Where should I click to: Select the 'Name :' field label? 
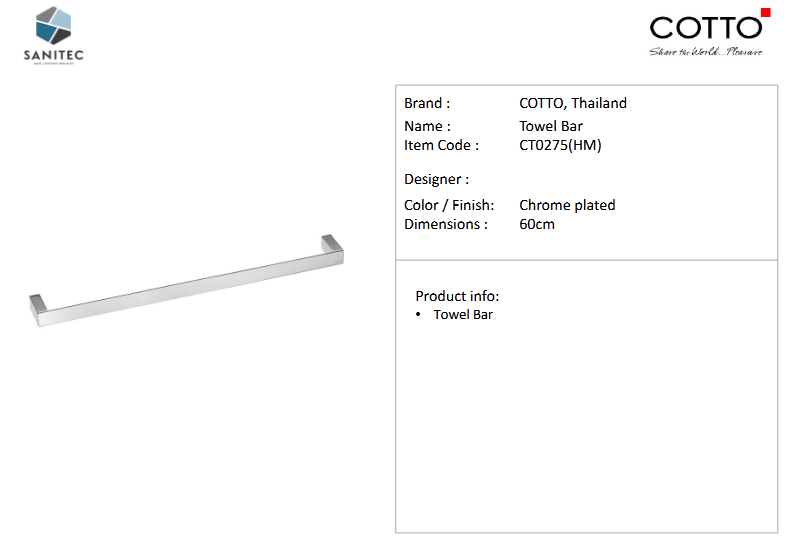[427, 126]
